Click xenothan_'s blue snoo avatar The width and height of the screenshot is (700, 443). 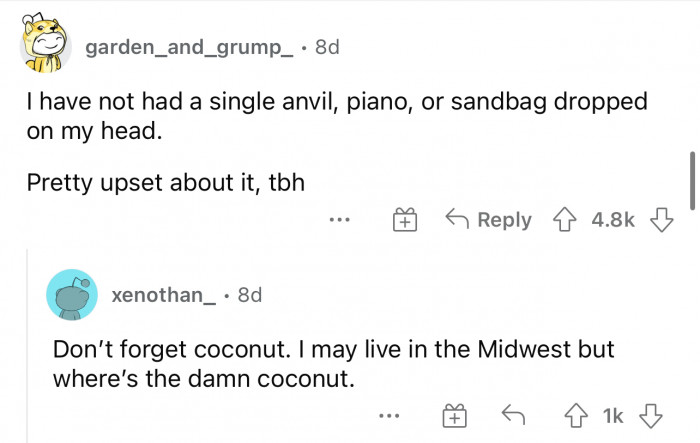click(x=72, y=295)
